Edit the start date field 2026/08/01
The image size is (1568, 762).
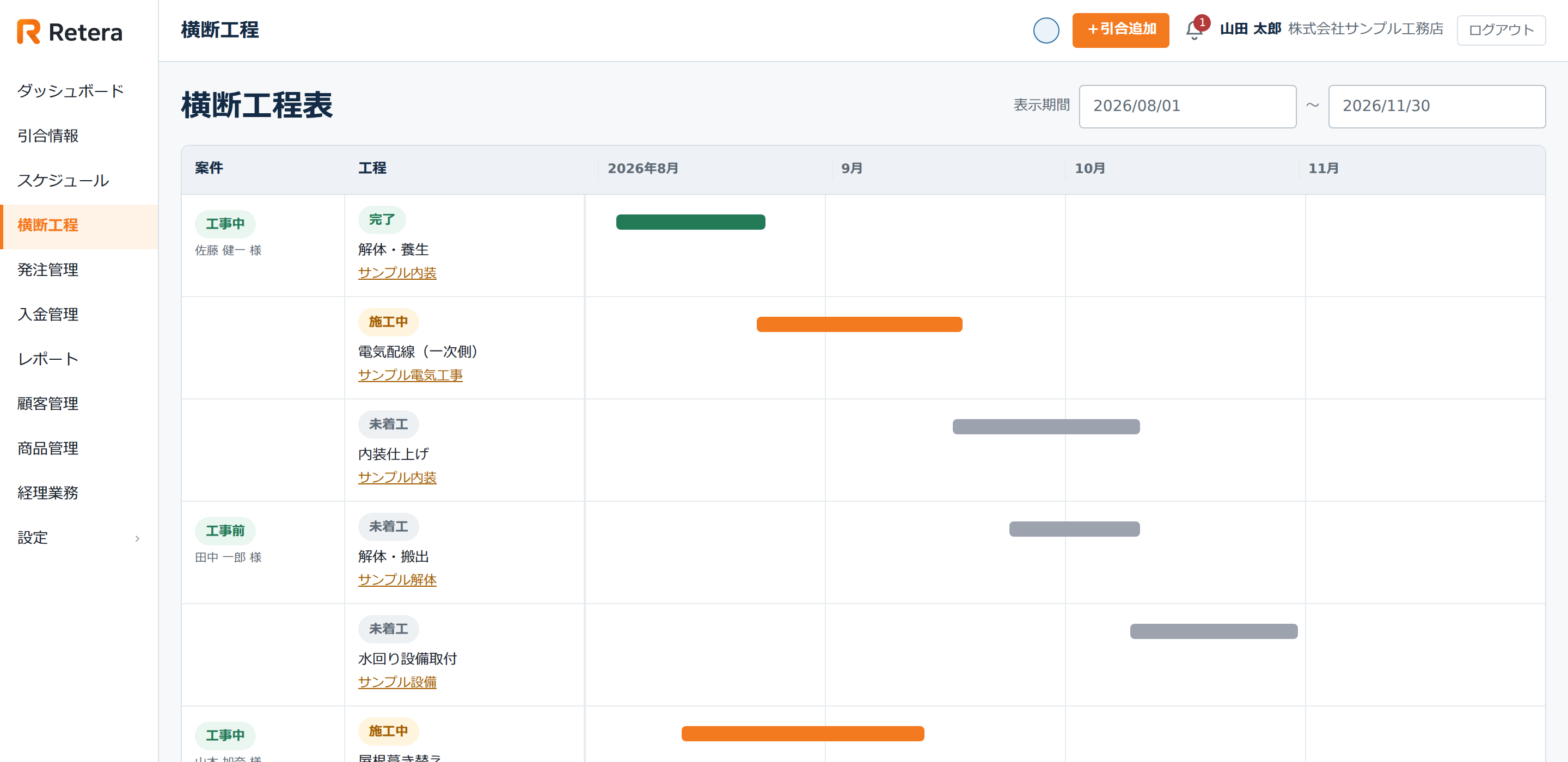pyautogui.click(x=1187, y=107)
